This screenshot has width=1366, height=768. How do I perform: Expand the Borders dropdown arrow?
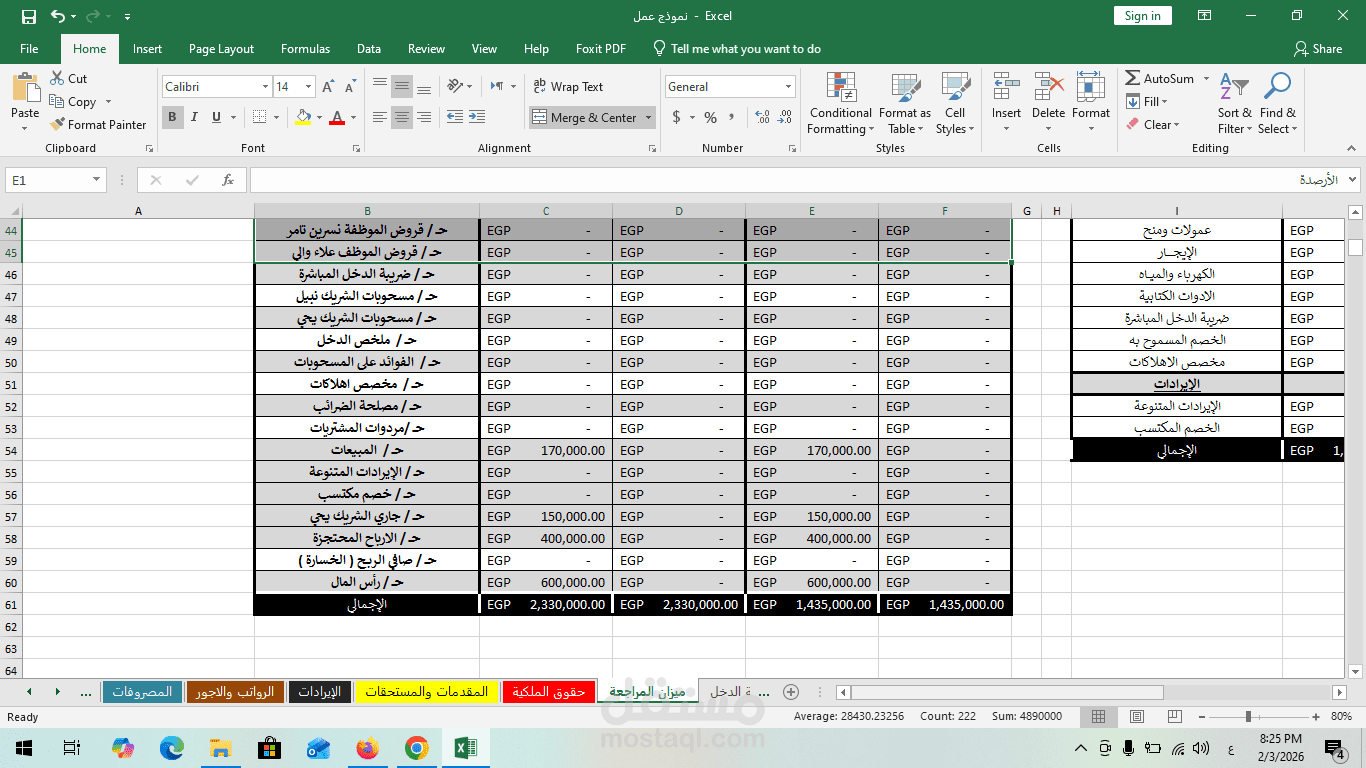point(277,117)
